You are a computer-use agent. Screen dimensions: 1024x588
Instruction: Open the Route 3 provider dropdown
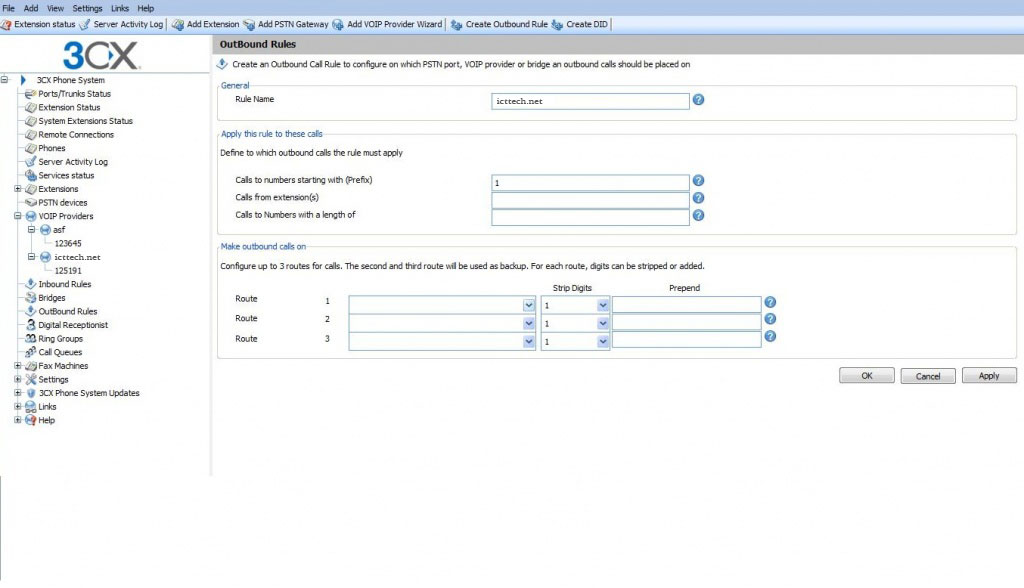(529, 341)
